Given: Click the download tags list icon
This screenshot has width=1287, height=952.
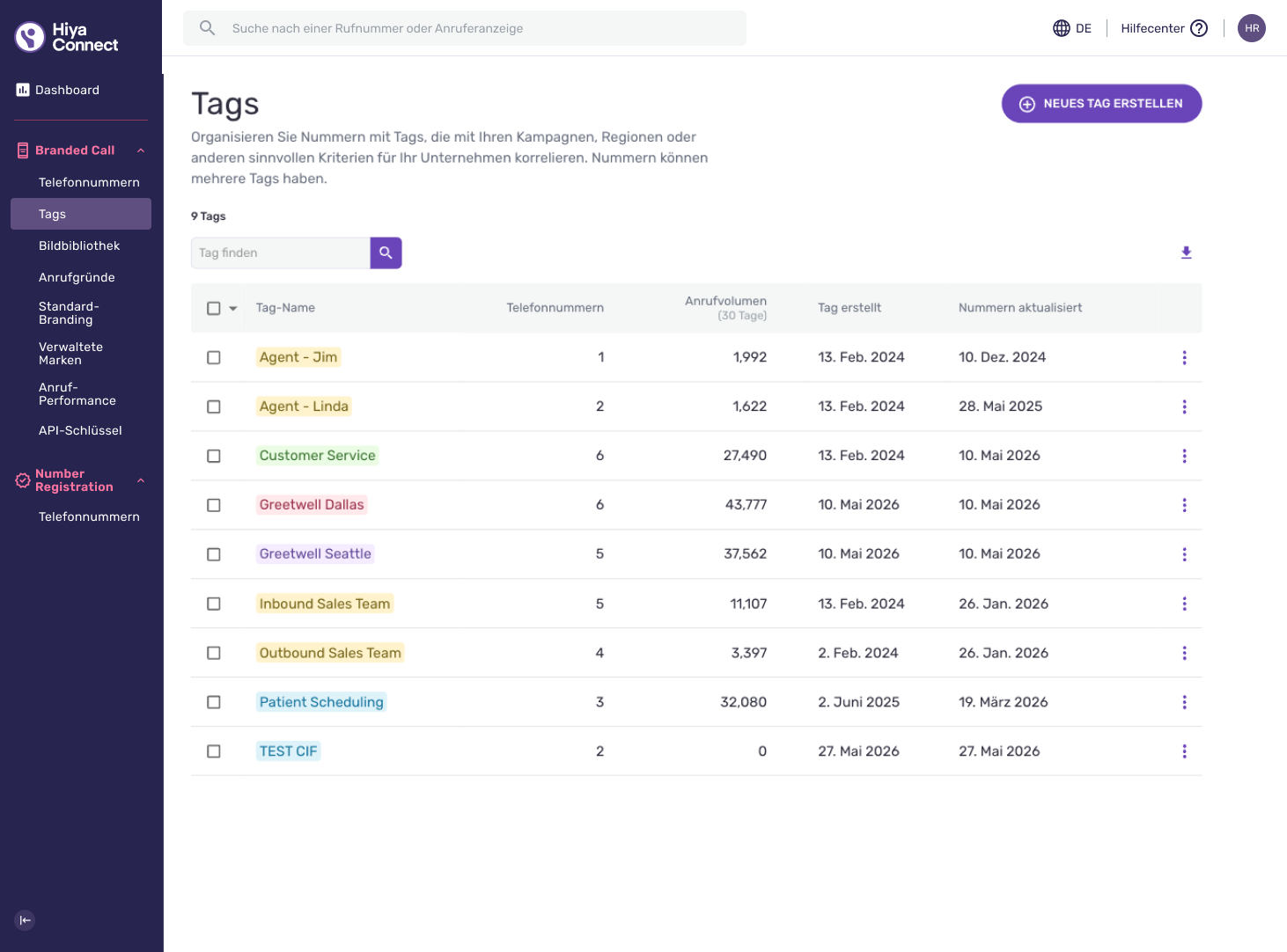Looking at the screenshot, I should (1186, 253).
